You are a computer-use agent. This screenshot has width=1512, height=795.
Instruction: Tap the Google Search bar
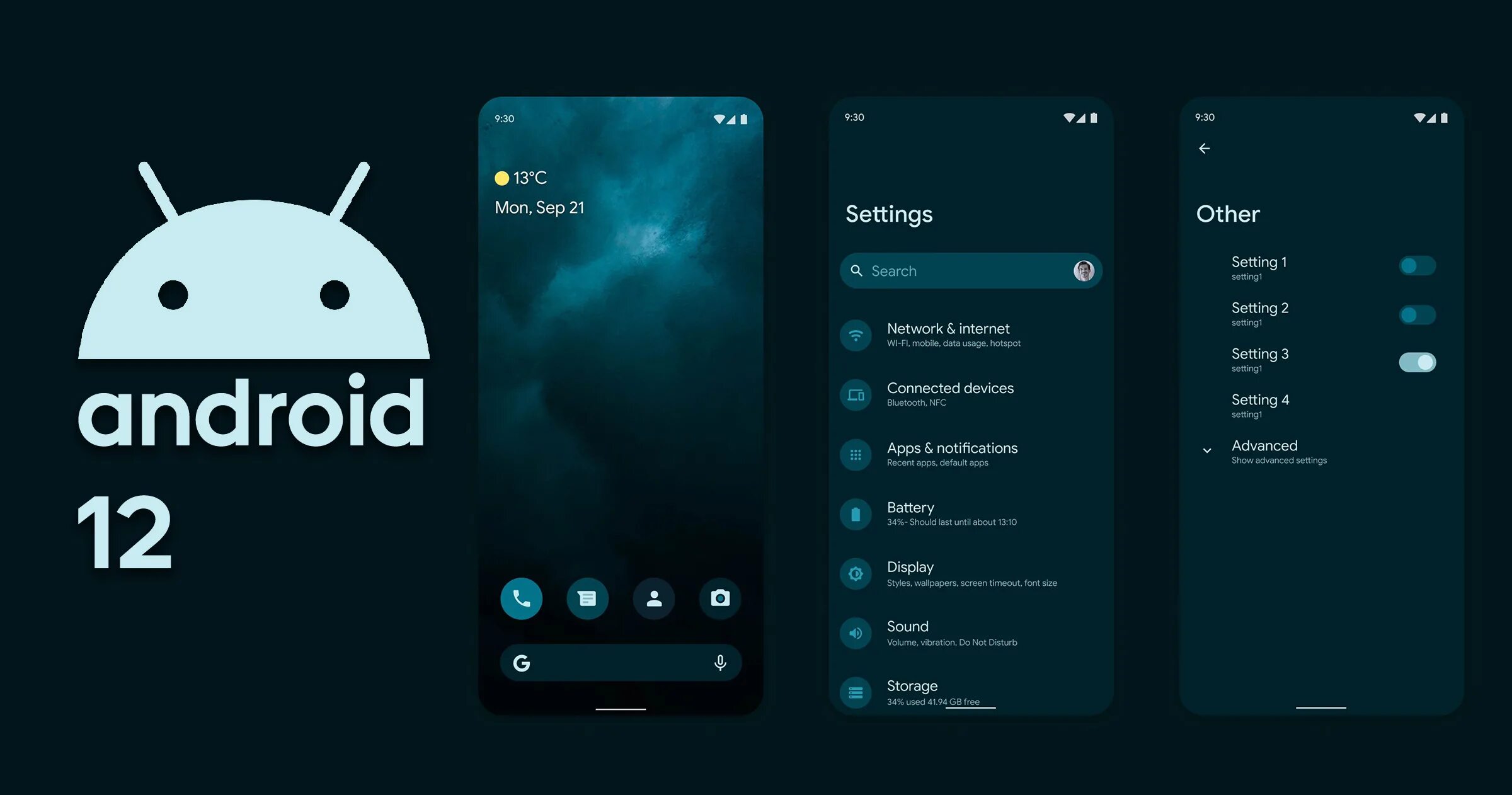pos(618,662)
